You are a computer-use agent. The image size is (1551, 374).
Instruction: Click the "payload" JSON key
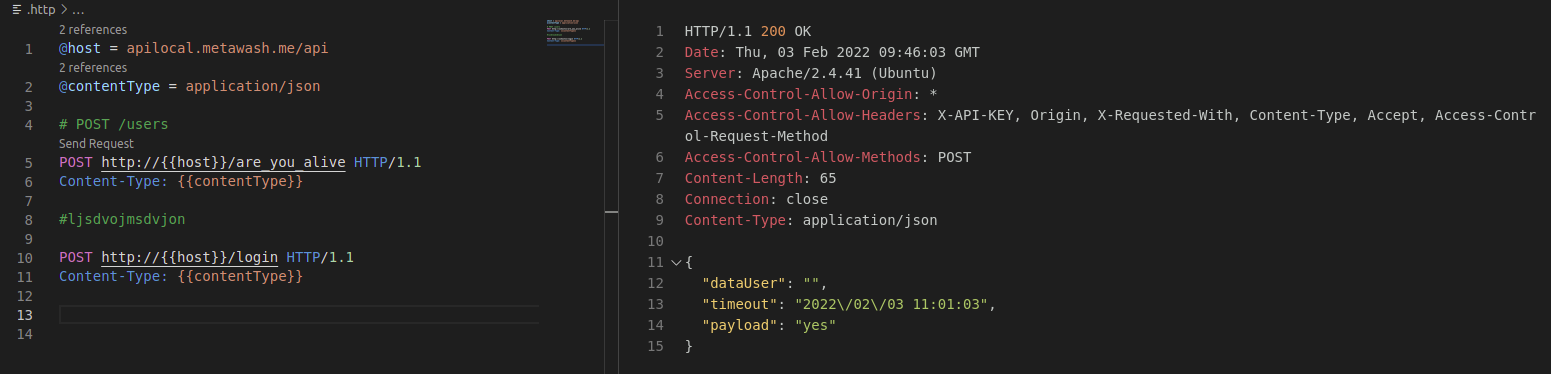coord(740,325)
